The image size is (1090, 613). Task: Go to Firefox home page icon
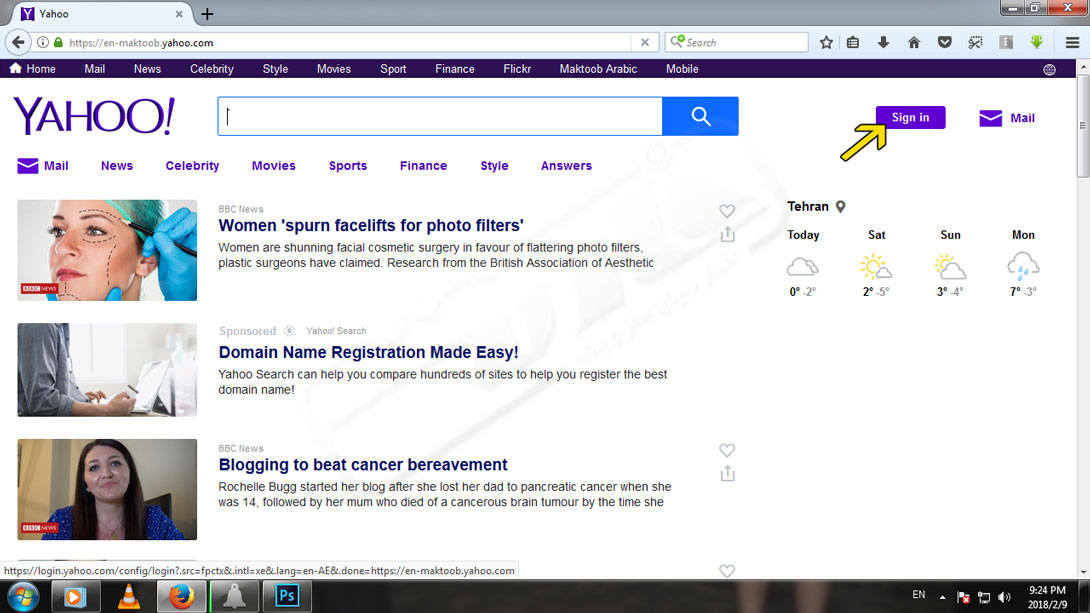coord(913,42)
